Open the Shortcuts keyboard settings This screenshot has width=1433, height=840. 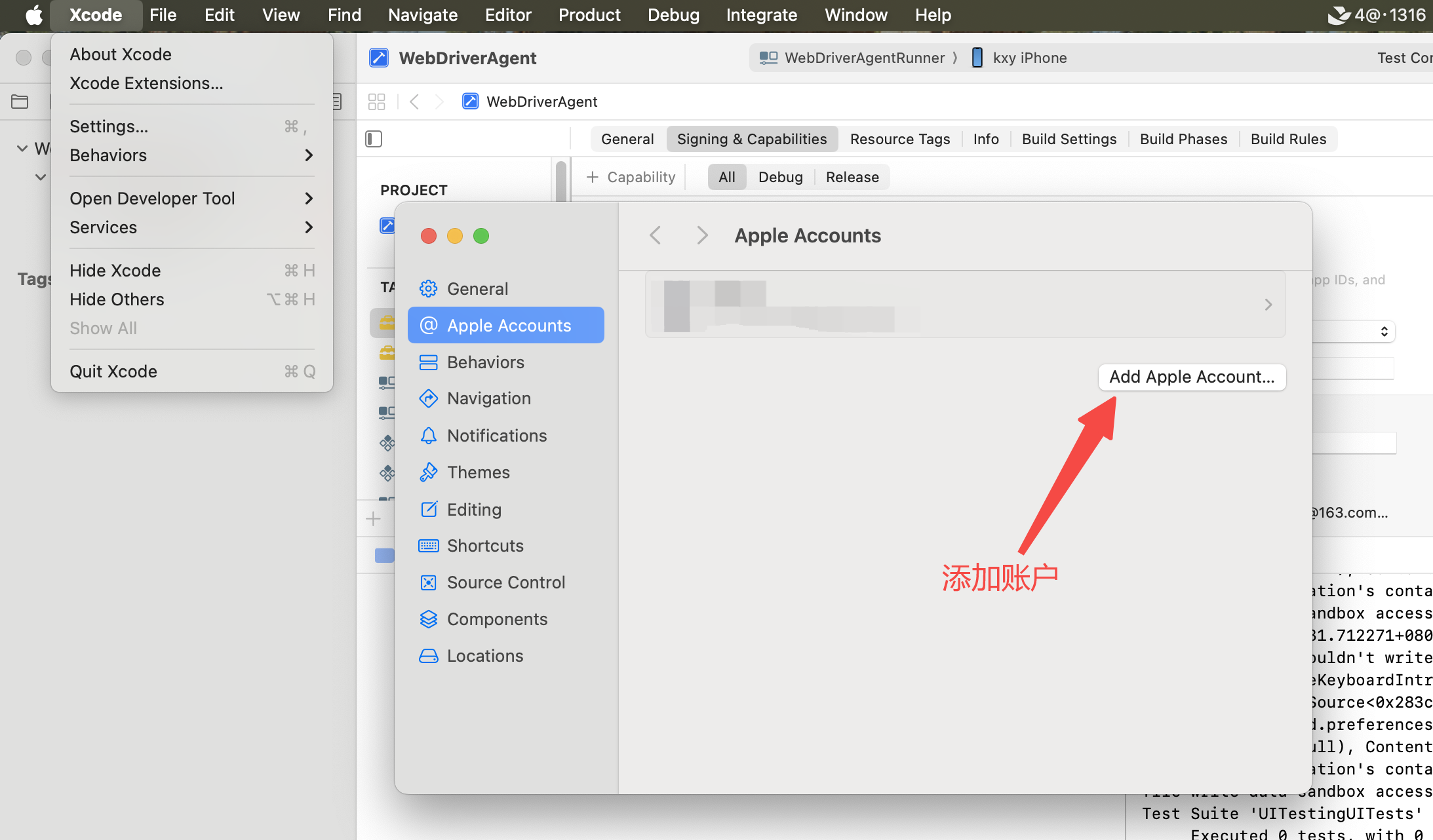pyautogui.click(x=484, y=546)
